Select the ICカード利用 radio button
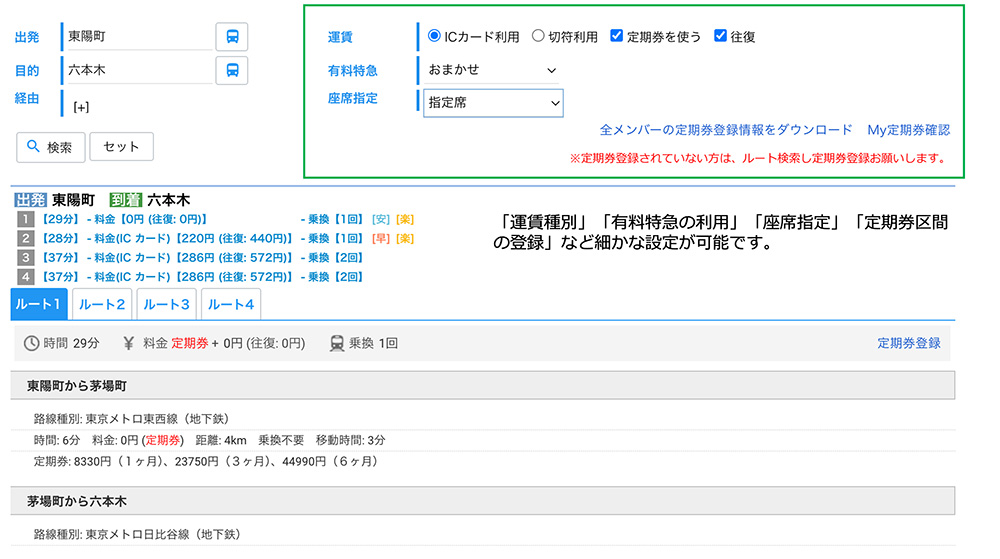The image size is (1000, 559). coord(434,36)
